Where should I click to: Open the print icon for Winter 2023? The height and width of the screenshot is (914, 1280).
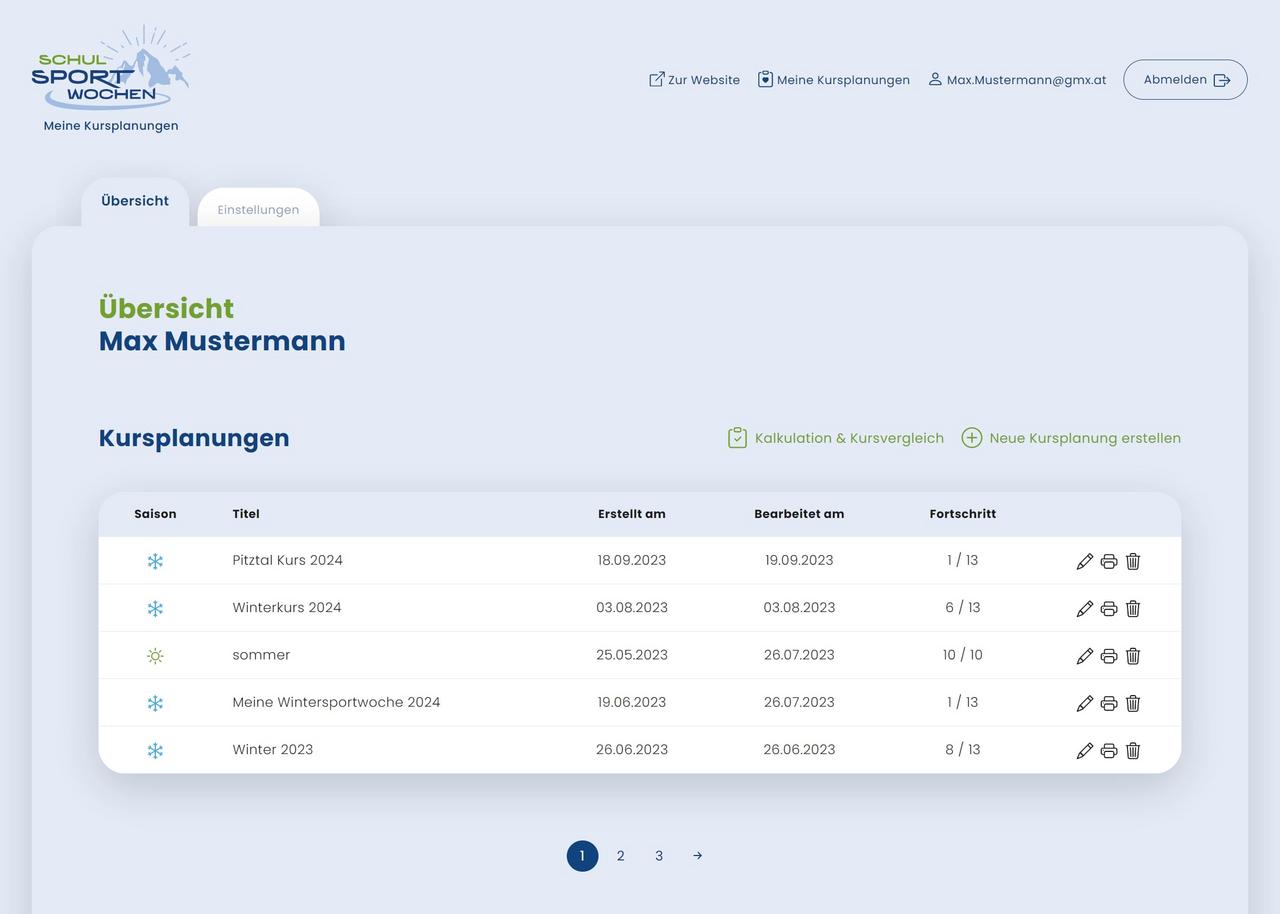1109,750
